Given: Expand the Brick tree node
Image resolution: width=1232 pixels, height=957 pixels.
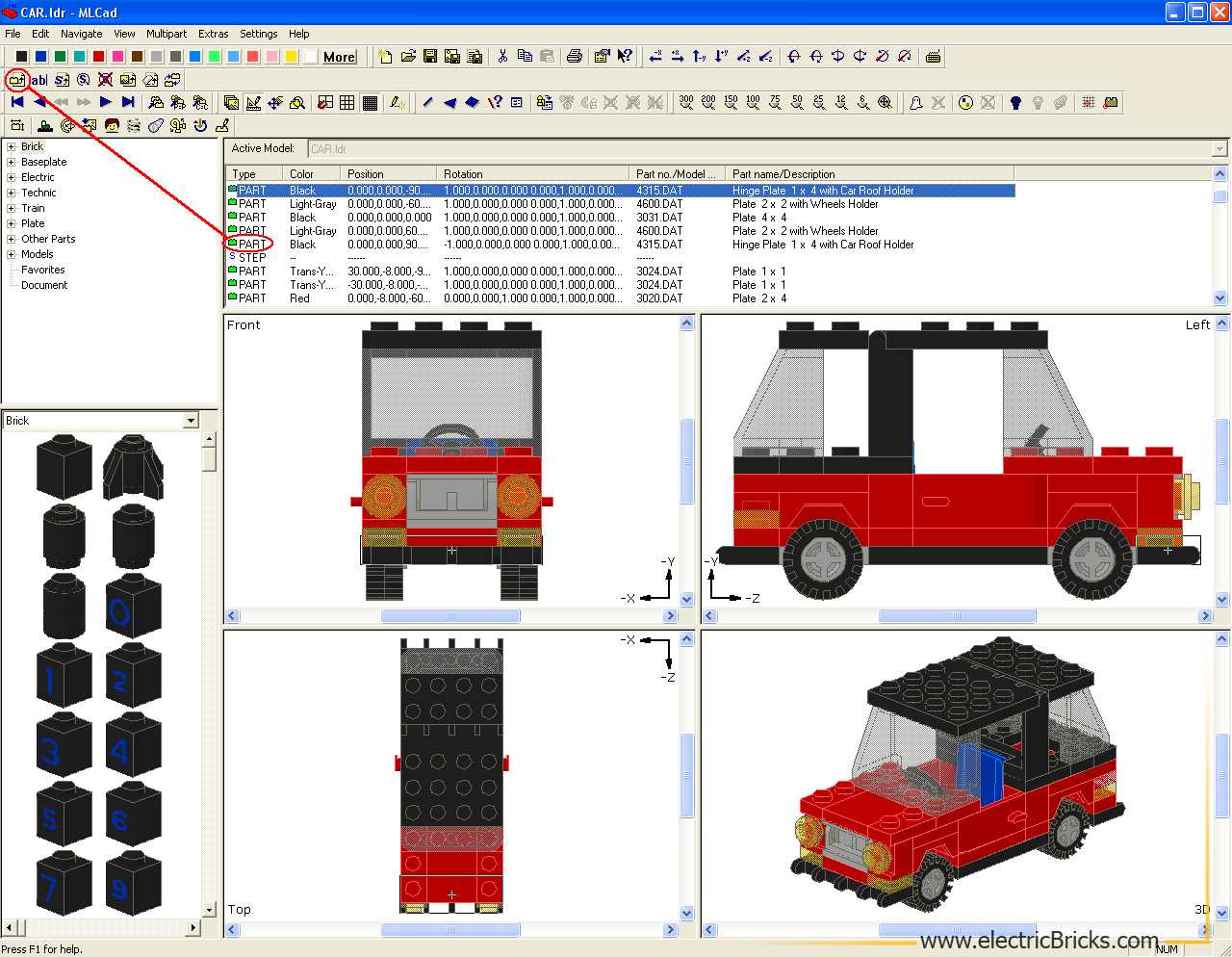Looking at the screenshot, I should point(12,147).
